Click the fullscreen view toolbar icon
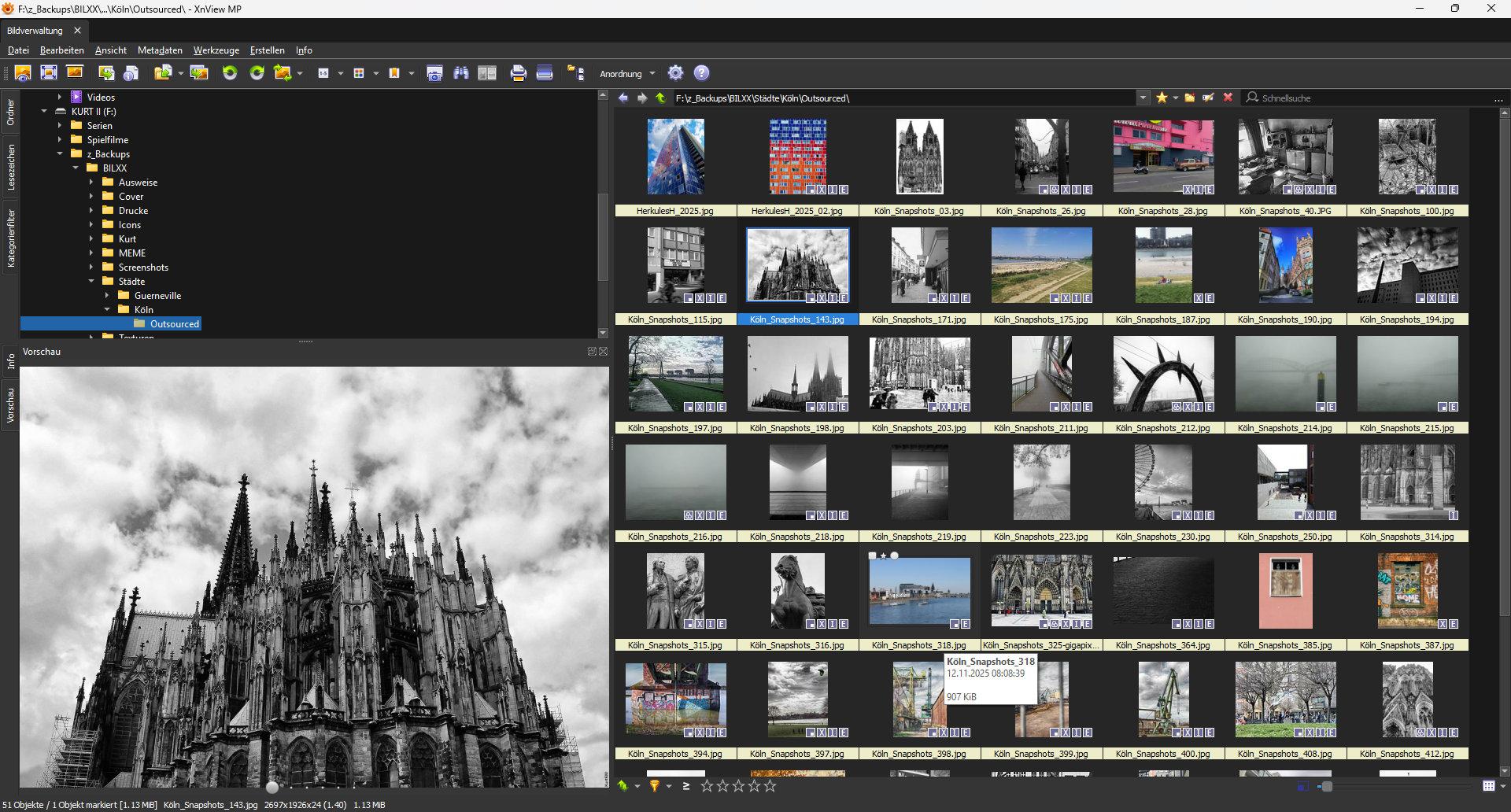The image size is (1511, 812). 49,73
